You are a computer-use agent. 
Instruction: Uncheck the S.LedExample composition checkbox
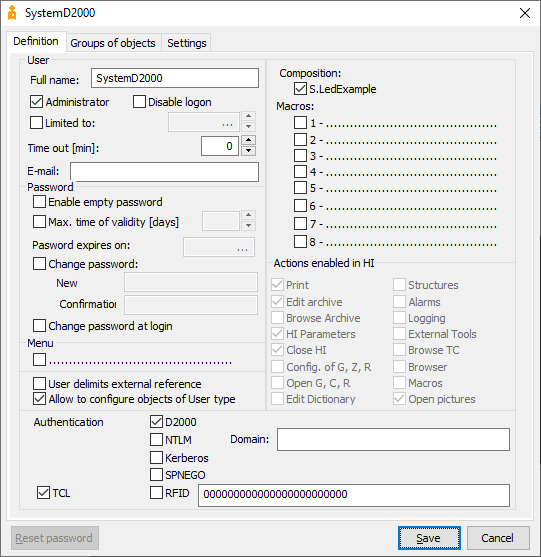[300, 88]
